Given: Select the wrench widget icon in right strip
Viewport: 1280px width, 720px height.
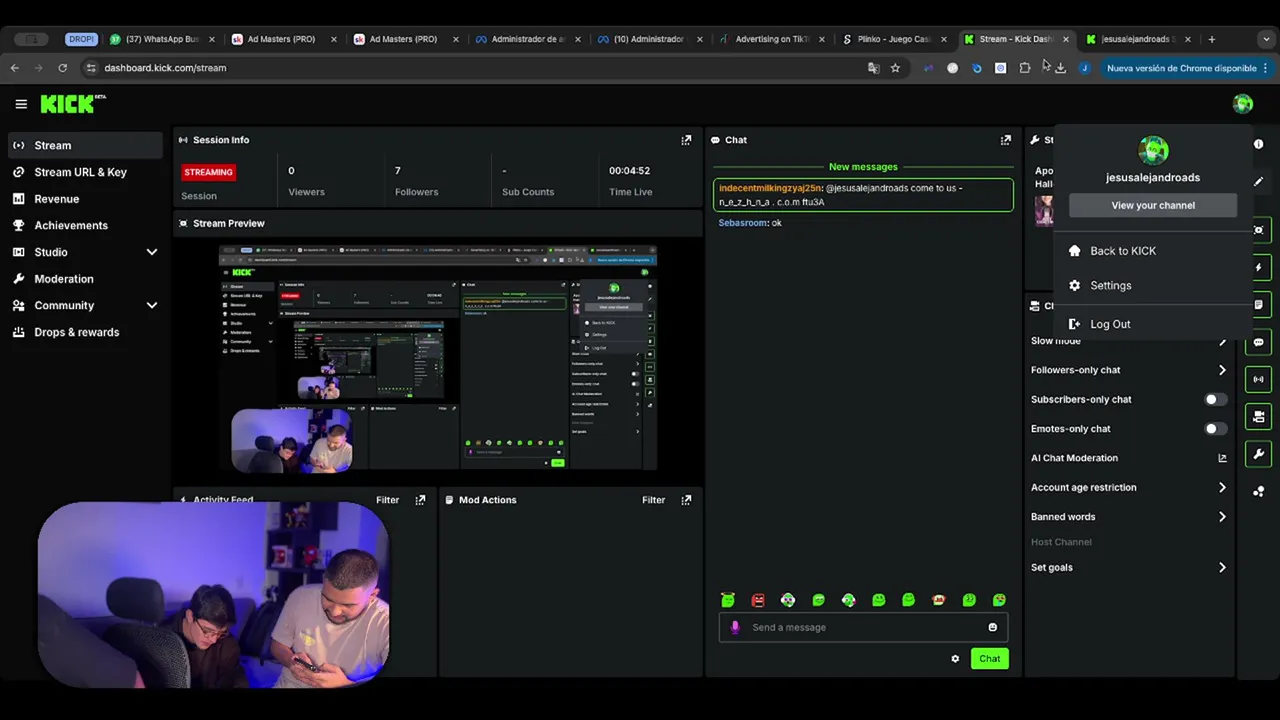Looking at the screenshot, I should click(x=1259, y=454).
